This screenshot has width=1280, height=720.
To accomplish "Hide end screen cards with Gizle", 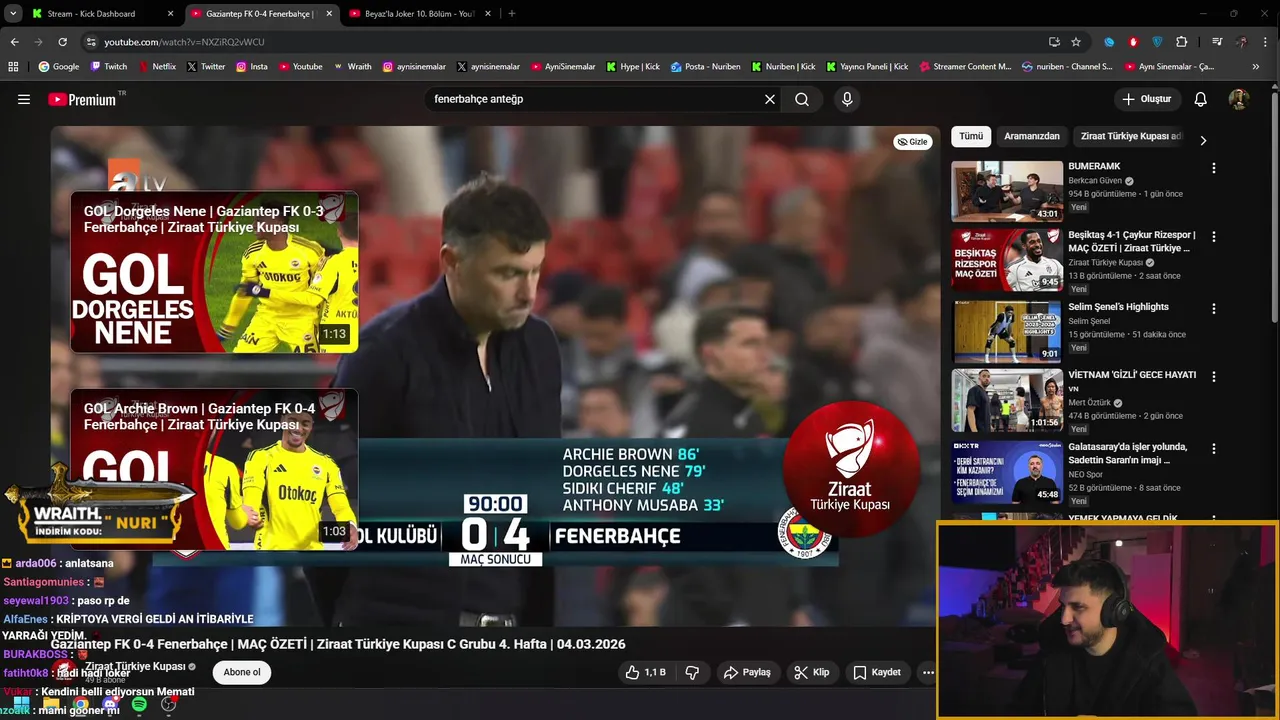I will tap(912, 142).
